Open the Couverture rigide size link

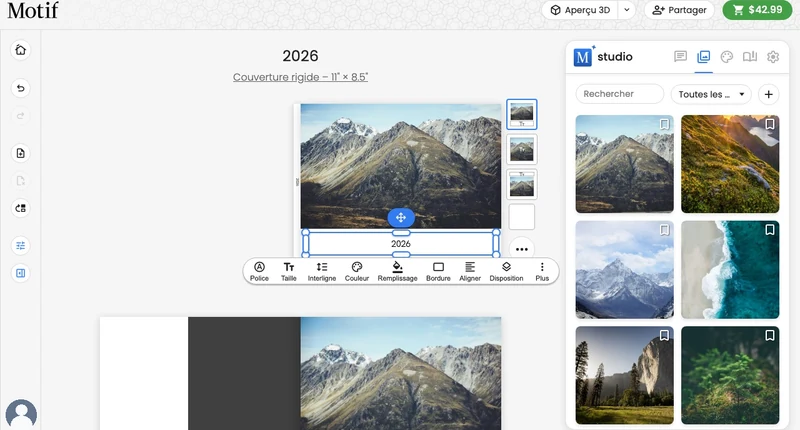(300, 77)
